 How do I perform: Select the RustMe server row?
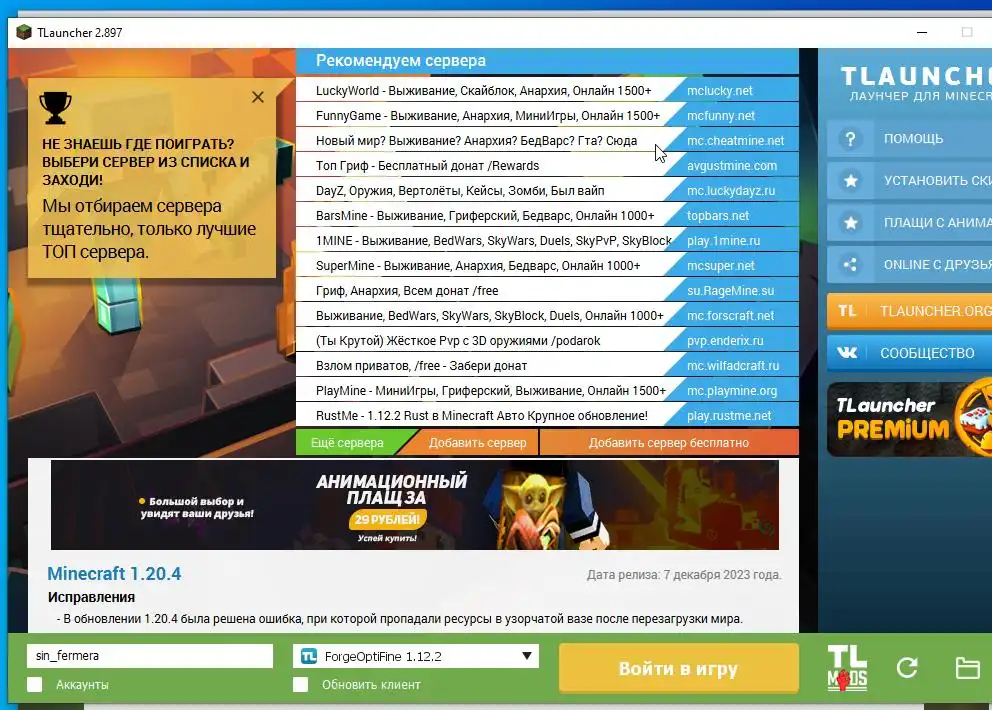pyautogui.click(x=547, y=416)
